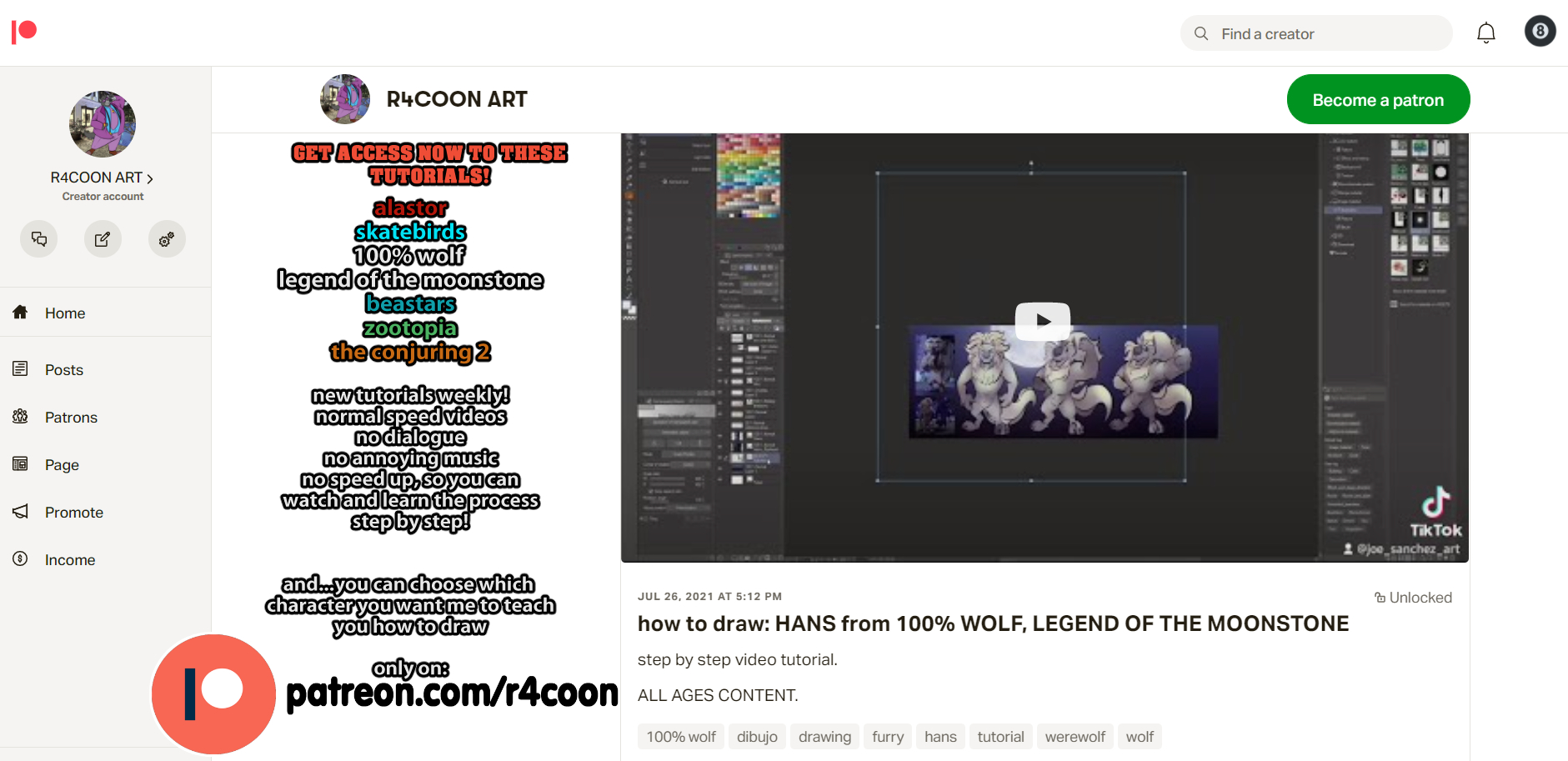Click the Become a patron button
The height and width of the screenshot is (761, 1568).
[1377, 100]
